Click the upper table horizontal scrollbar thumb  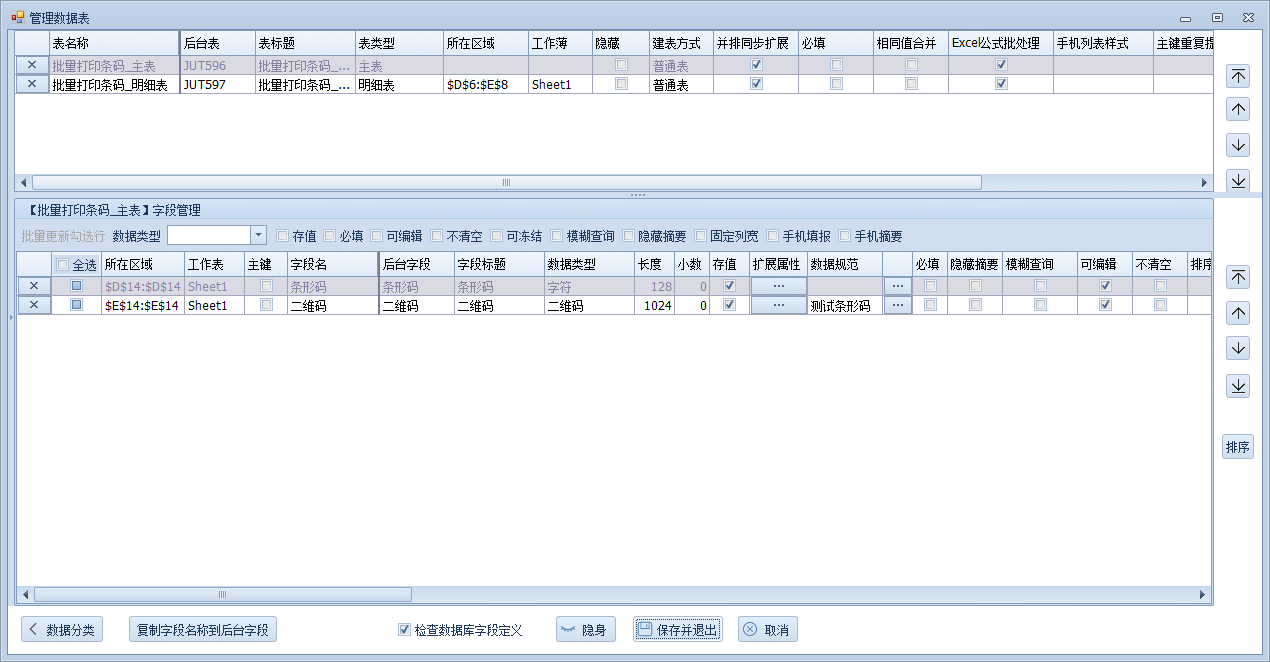[x=506, y=183]
